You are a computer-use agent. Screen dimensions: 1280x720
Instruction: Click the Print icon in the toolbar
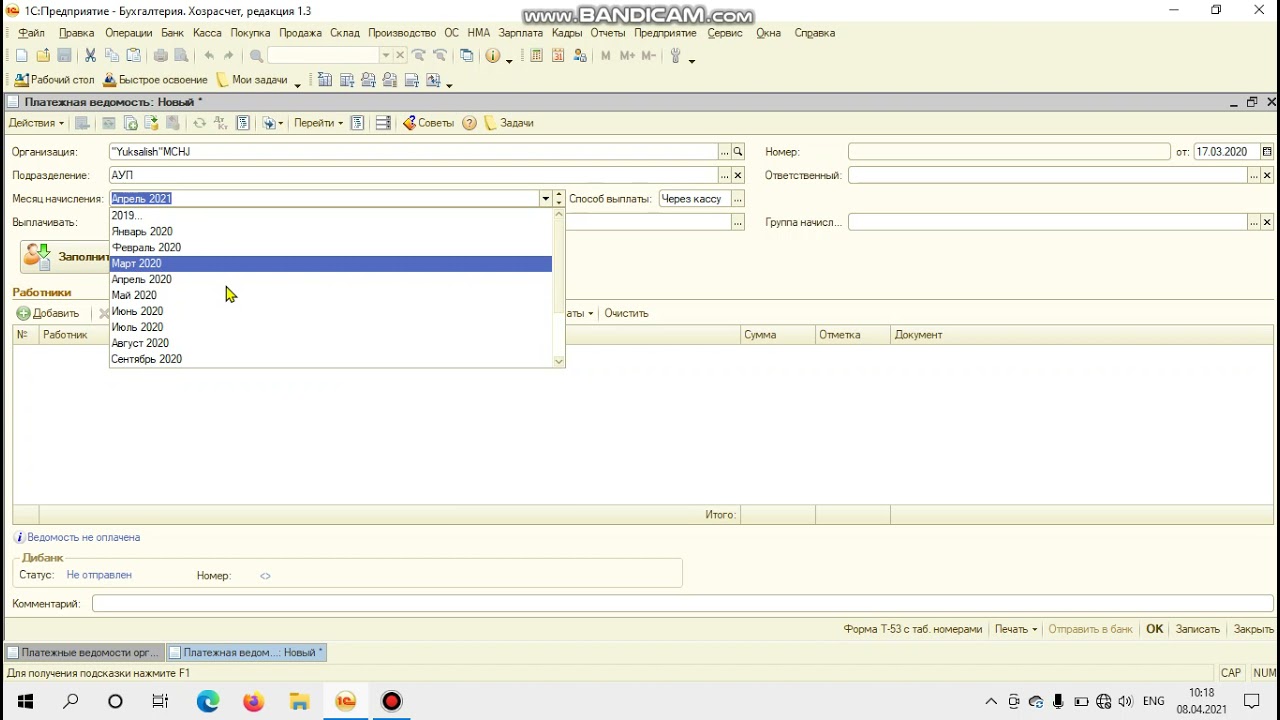tap(161, 56)
